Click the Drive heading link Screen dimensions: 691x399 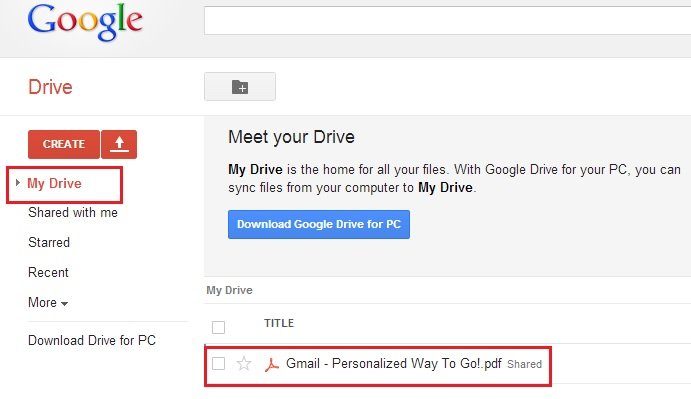[x=50, y=87]
